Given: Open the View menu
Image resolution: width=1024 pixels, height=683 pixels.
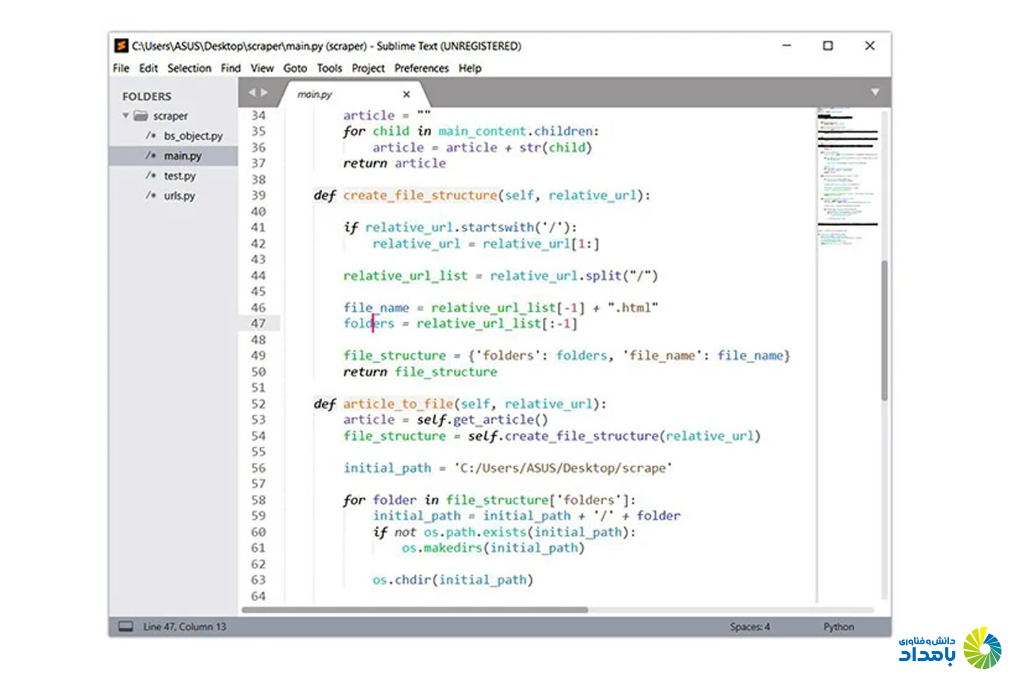Looking at the screenshot, I should point(262,68).
